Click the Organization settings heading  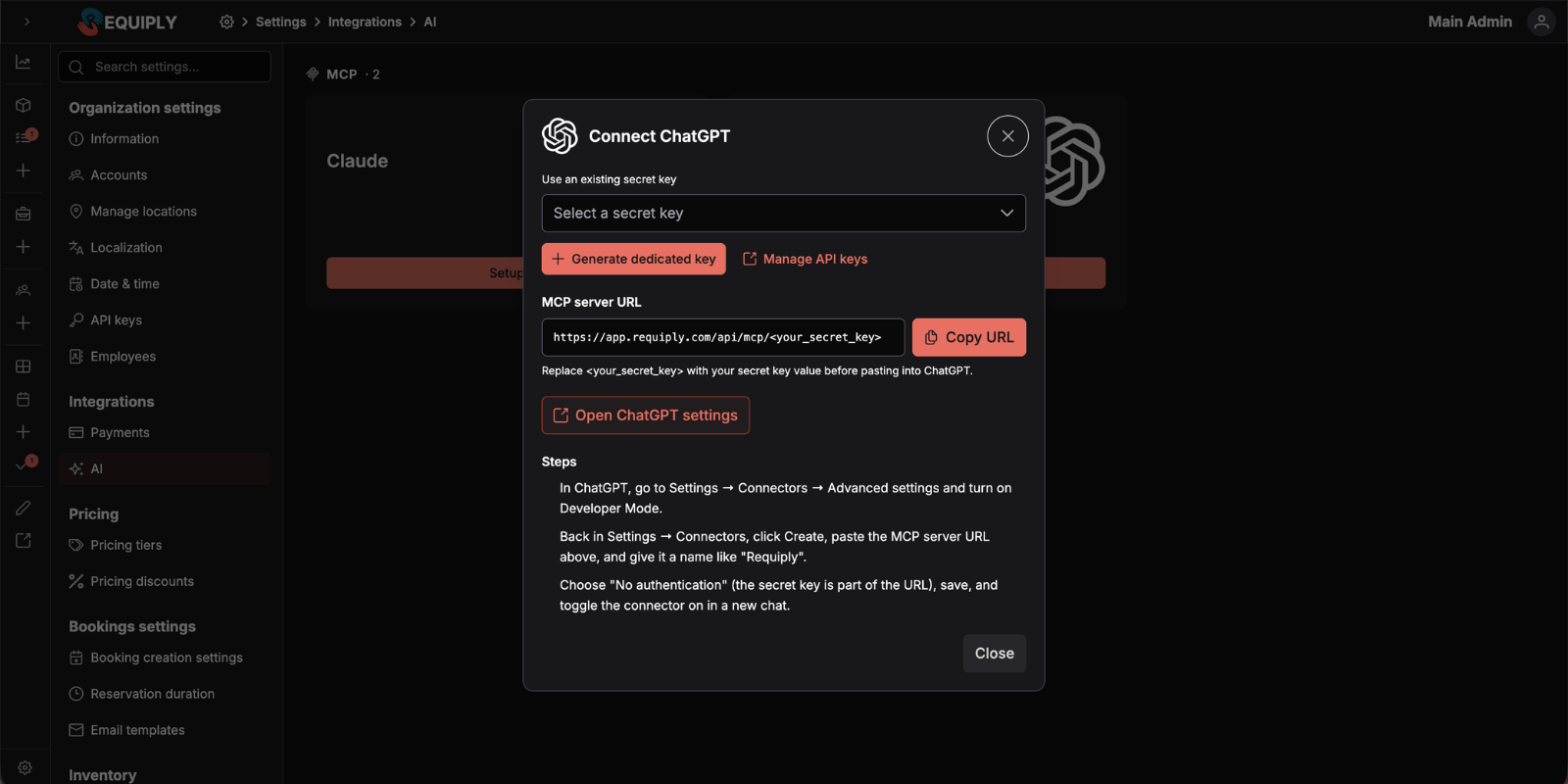click(145, 108)
